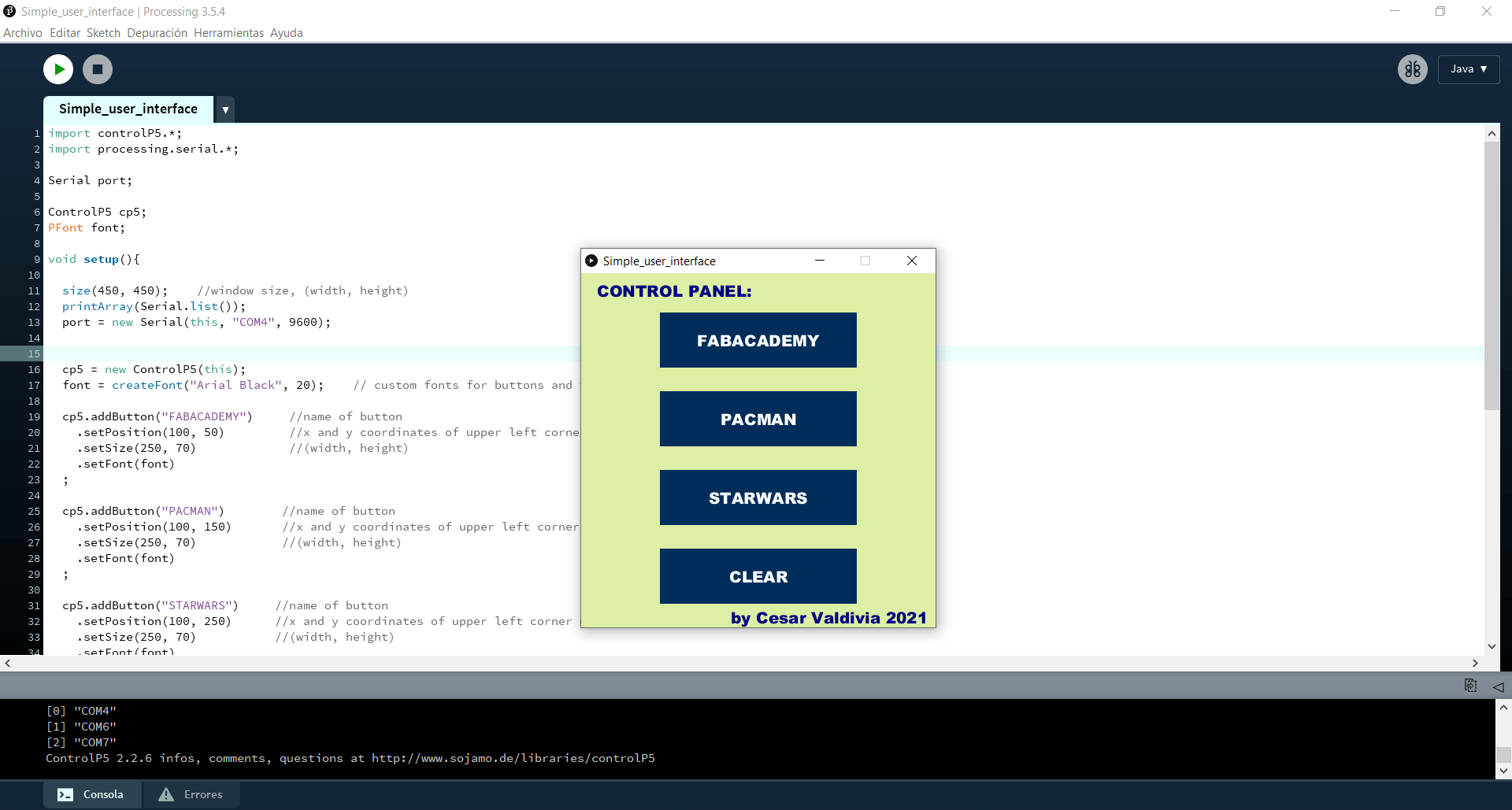
Task: Open the Java mode dropdown
Action: coord(1469,69)
